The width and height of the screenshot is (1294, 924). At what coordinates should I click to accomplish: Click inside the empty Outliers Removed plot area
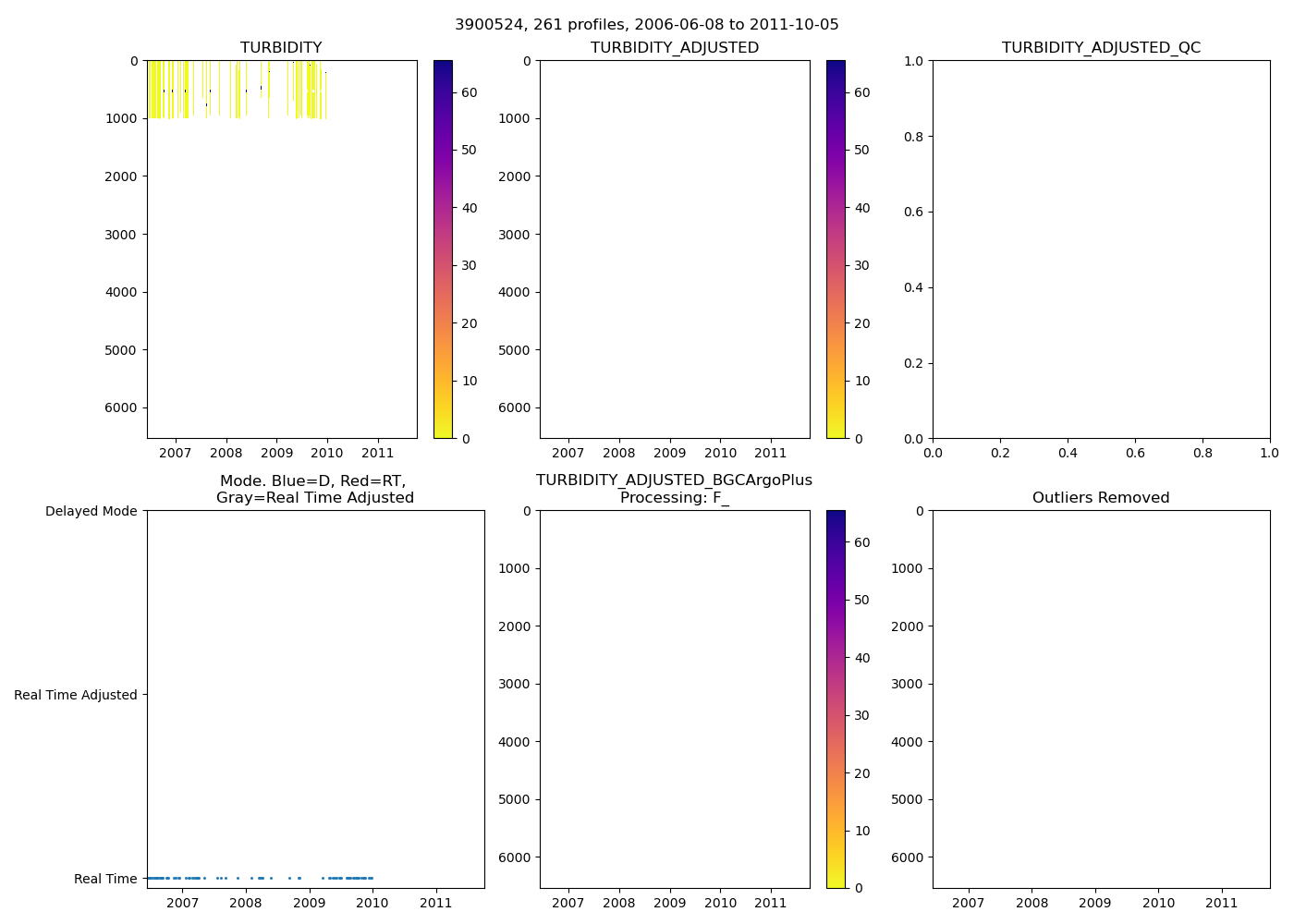pos(1101,699)
